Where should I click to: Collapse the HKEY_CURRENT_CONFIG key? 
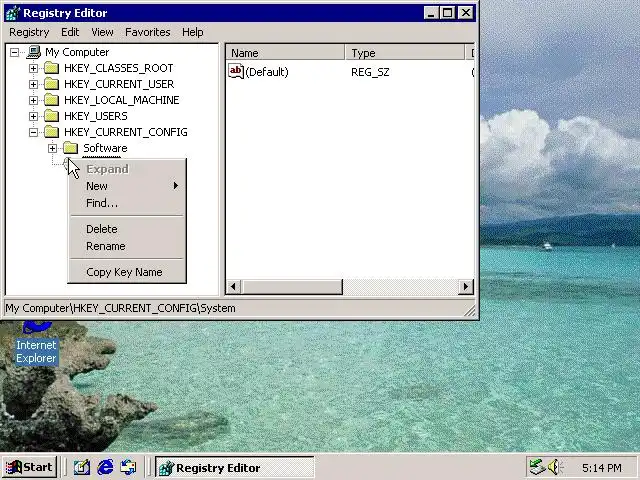(x=33, y=132)
